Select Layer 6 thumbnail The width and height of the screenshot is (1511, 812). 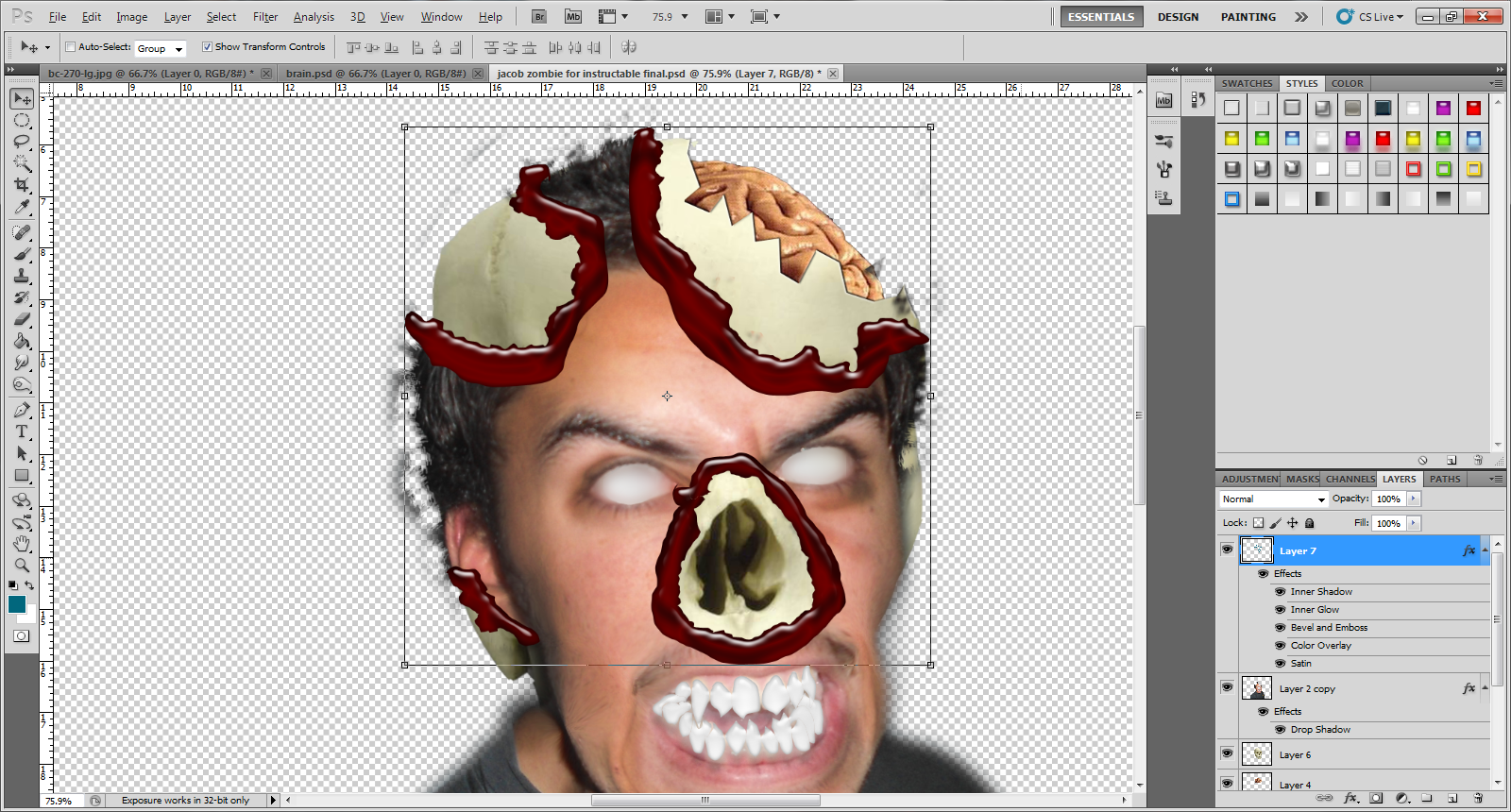click(1257, 753)
